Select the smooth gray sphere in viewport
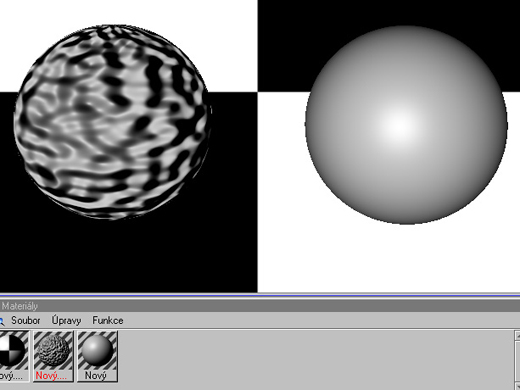Viewport: 520px width, 390px height. (406, 125)
